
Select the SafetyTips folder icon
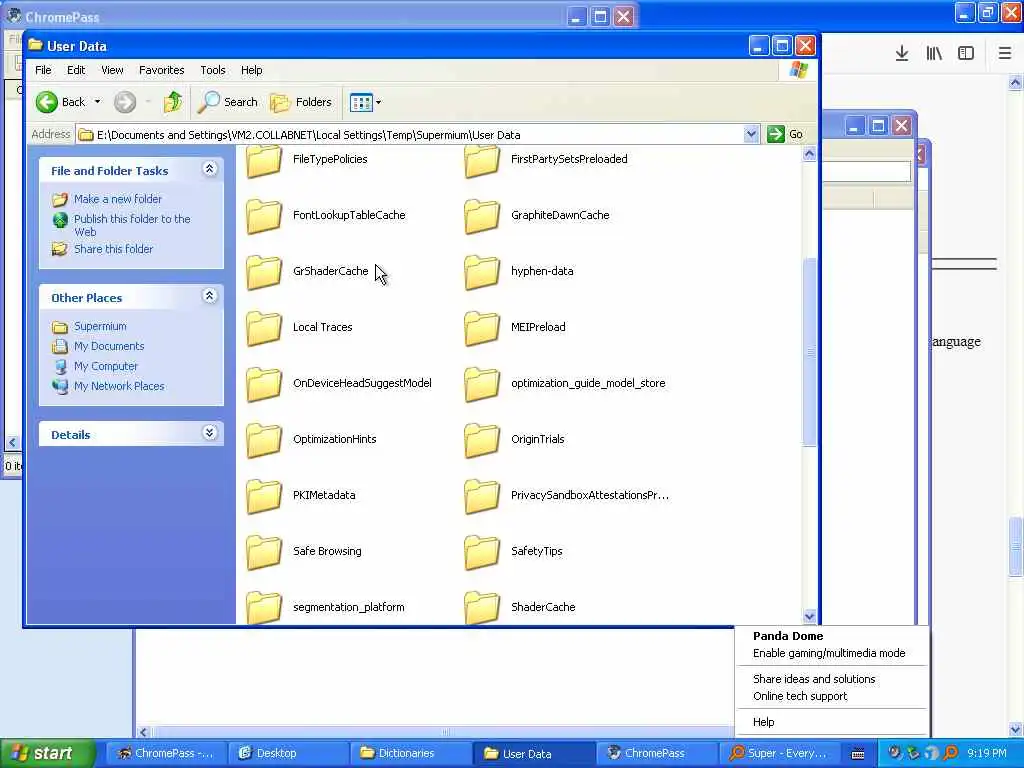(x=482, y=552)
